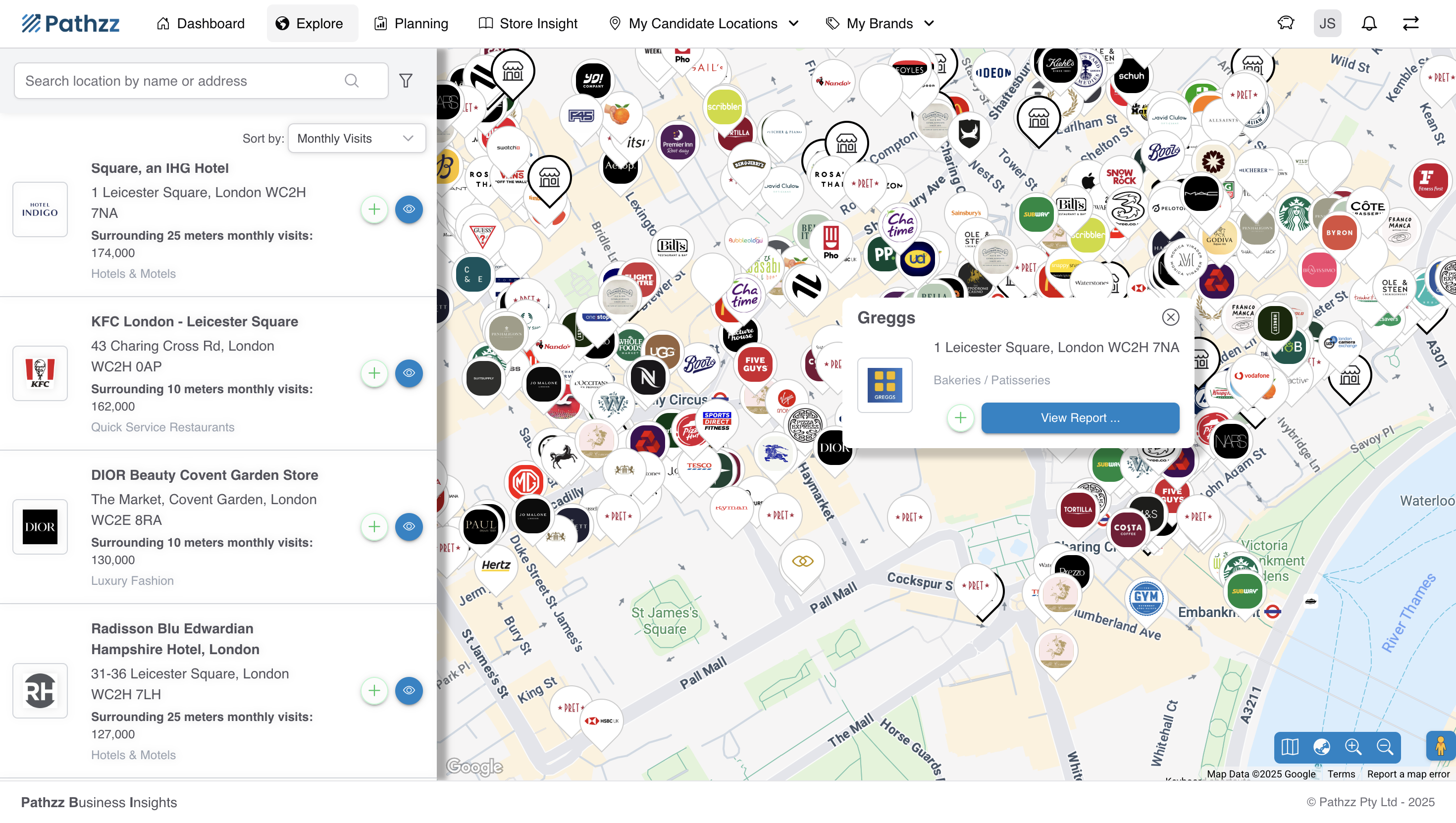
Task: Toggle eye icon for DIOR Beauty store
Action: 409,526
